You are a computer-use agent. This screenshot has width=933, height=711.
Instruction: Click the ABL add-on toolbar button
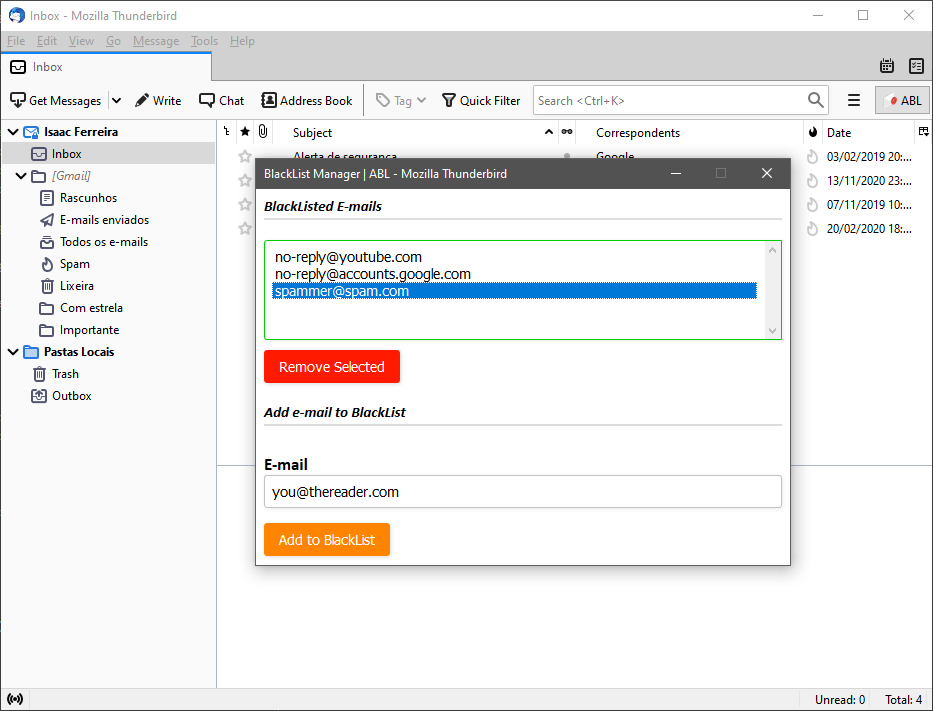903,101
